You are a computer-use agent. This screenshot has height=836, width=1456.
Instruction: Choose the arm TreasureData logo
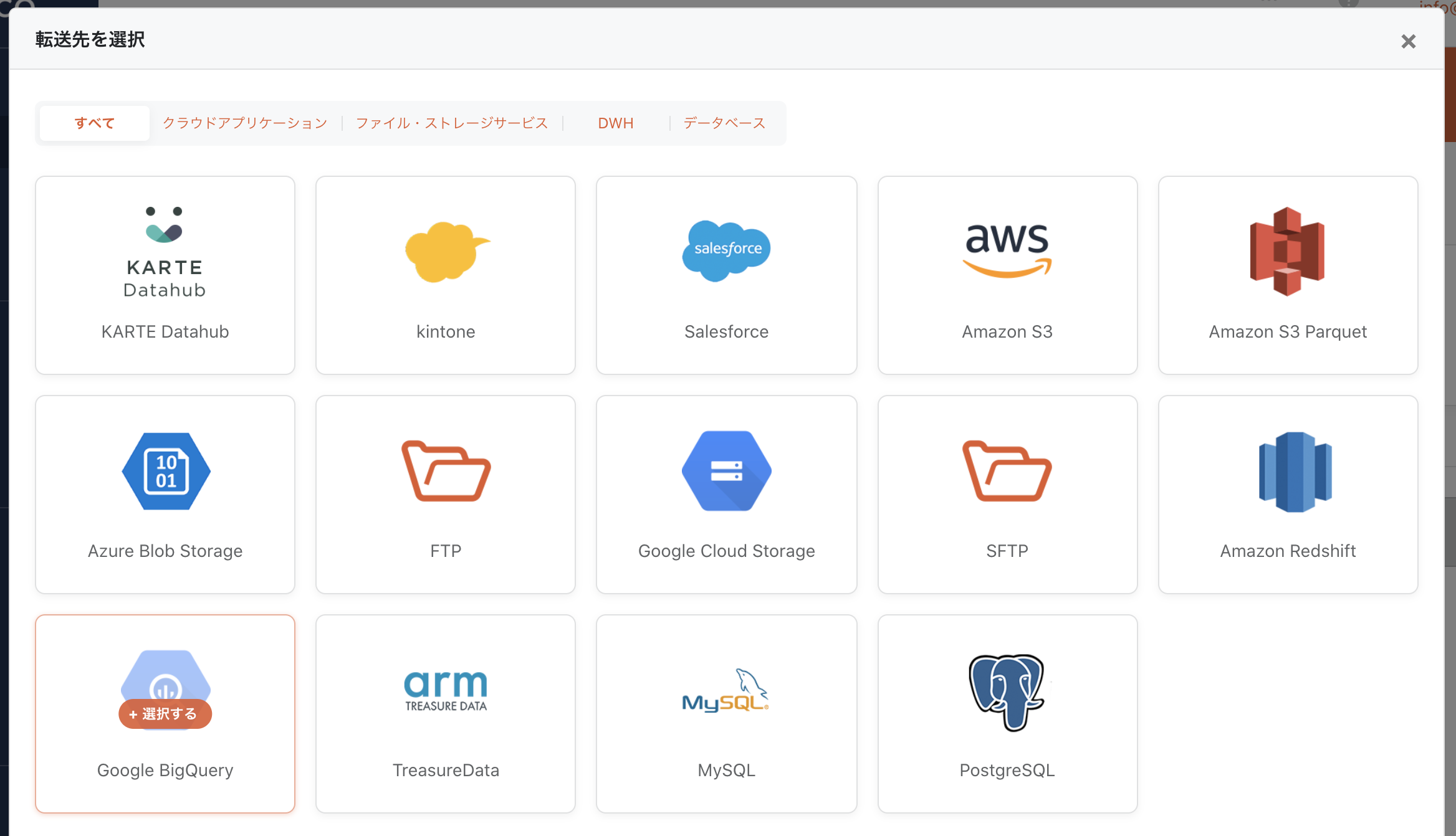(x=446, y=691)
